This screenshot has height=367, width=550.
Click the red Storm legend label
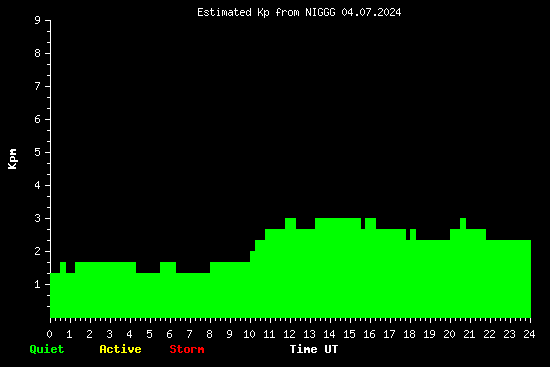[187, 349]
